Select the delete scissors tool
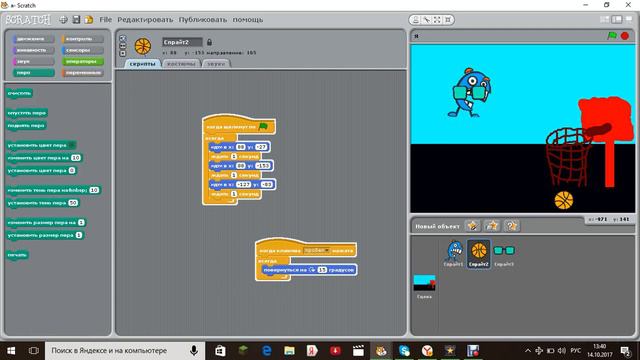 click(x=426, y=20)
